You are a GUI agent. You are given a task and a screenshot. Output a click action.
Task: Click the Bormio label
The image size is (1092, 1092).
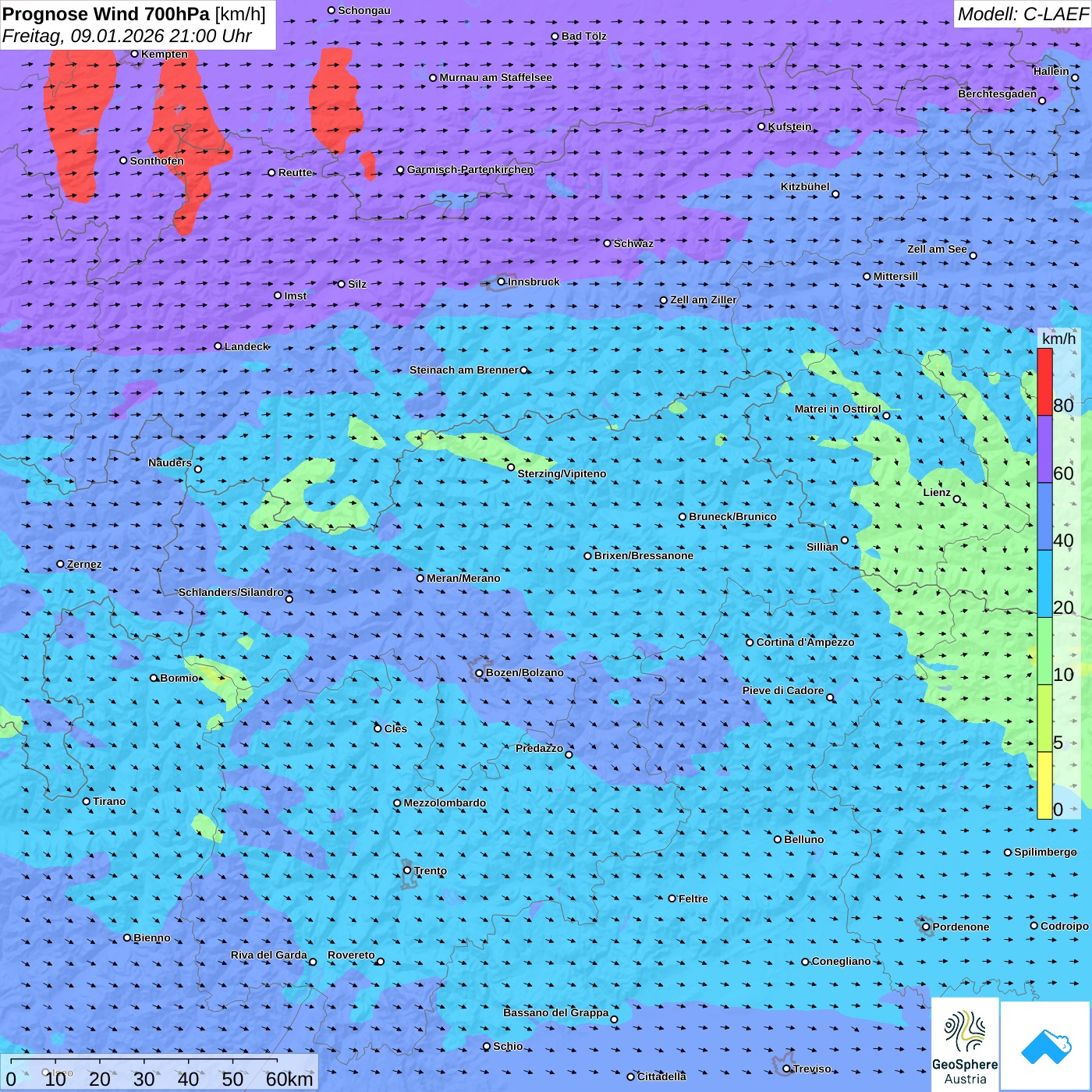click(179, 678)
